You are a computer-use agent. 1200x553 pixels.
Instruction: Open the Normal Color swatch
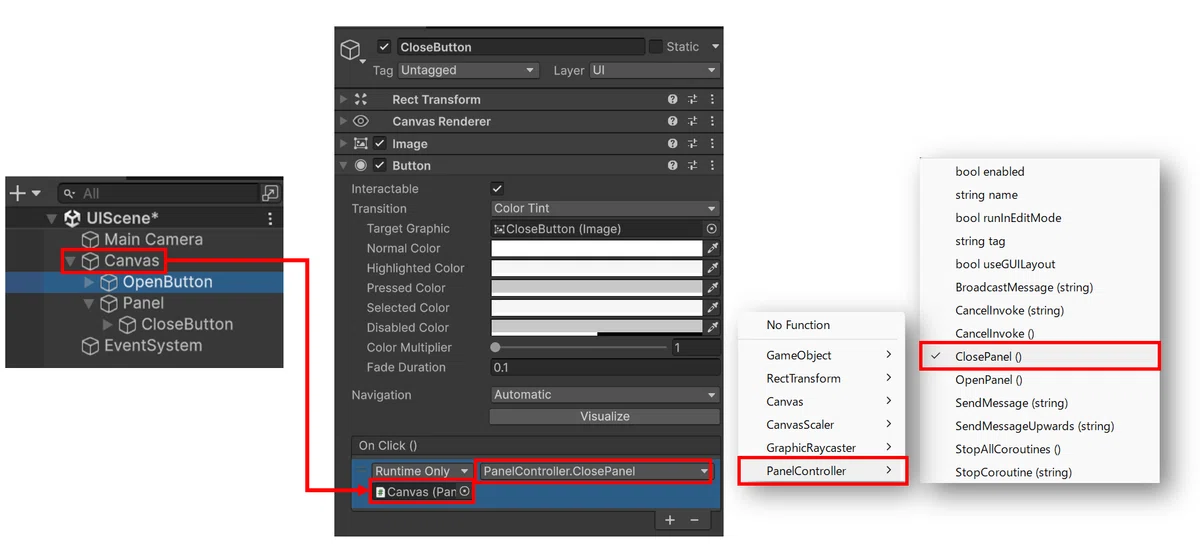(597, 248)
